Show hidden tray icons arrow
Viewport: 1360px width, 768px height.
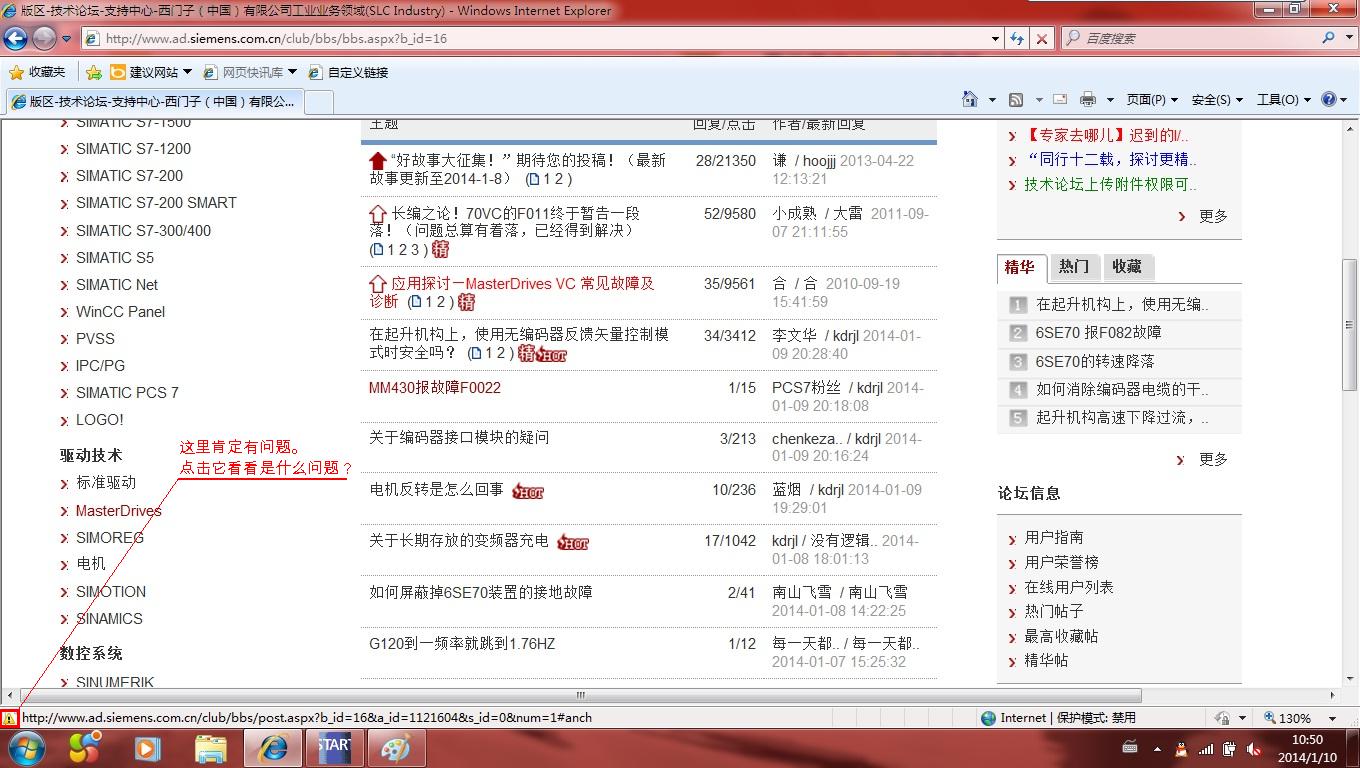[1157, 749]
